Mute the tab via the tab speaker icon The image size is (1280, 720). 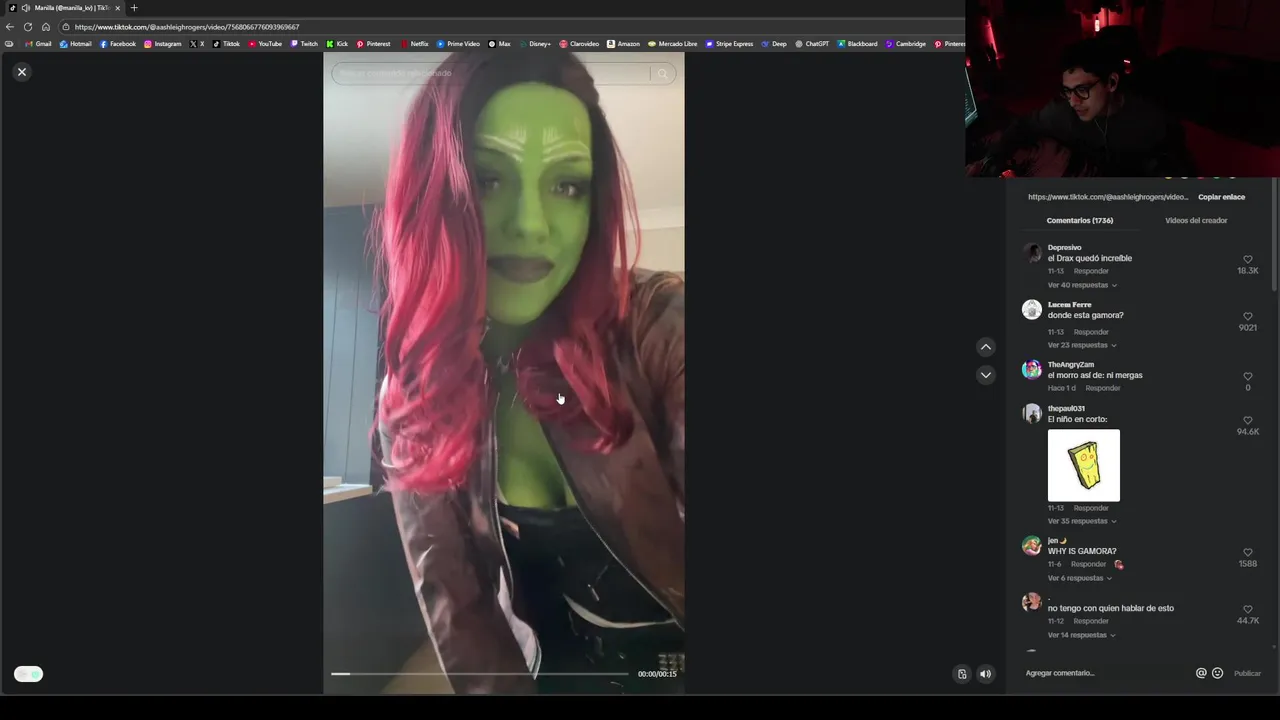pyautogui.click(x=25, y=8)
